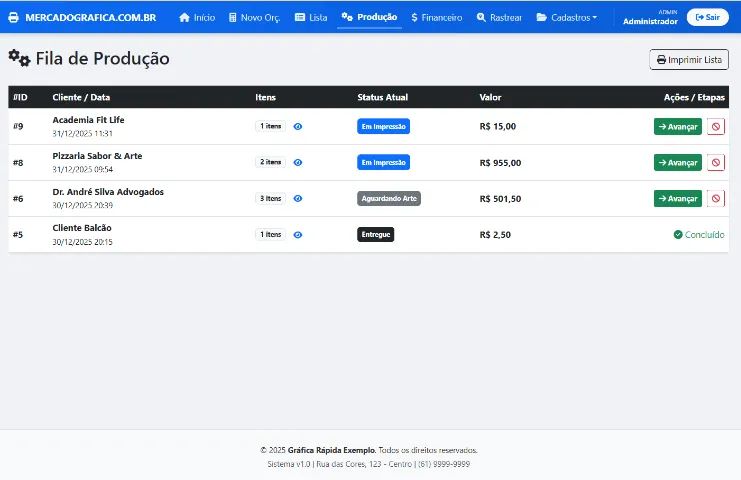
Task: Click the value R$ 15,00
Action: (x=498, y=126)
